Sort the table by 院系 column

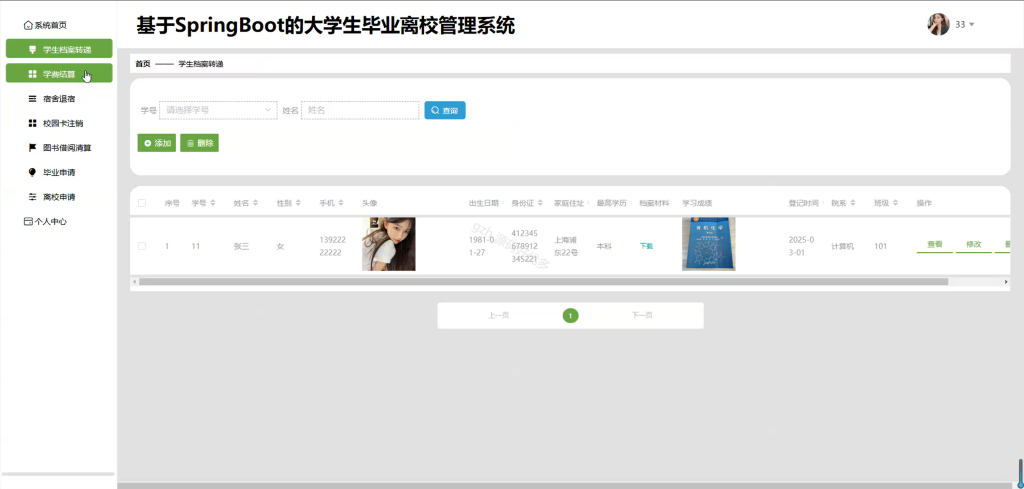click(x=852, y=203)
